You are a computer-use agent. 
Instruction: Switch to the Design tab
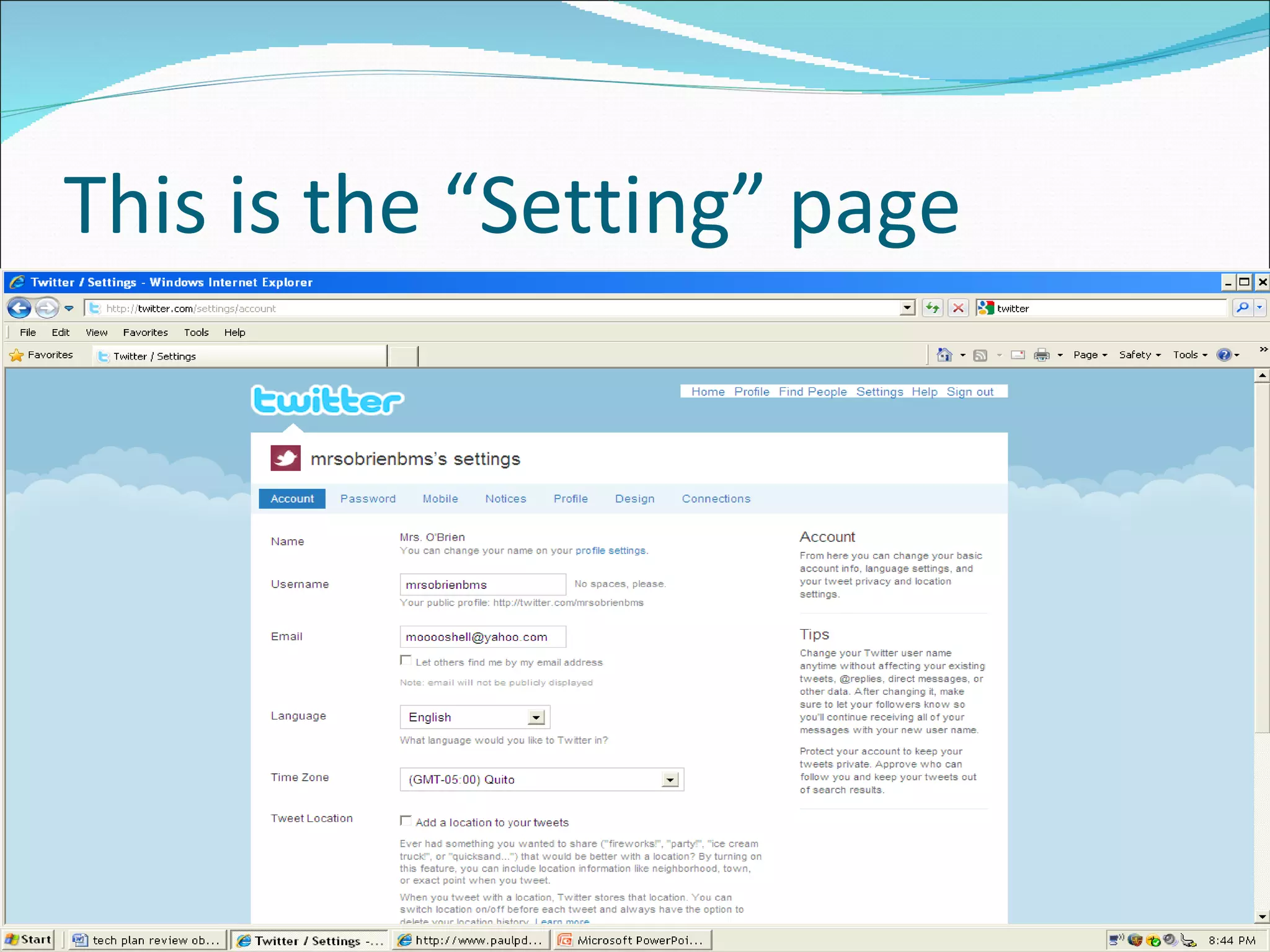click(634, 499)
